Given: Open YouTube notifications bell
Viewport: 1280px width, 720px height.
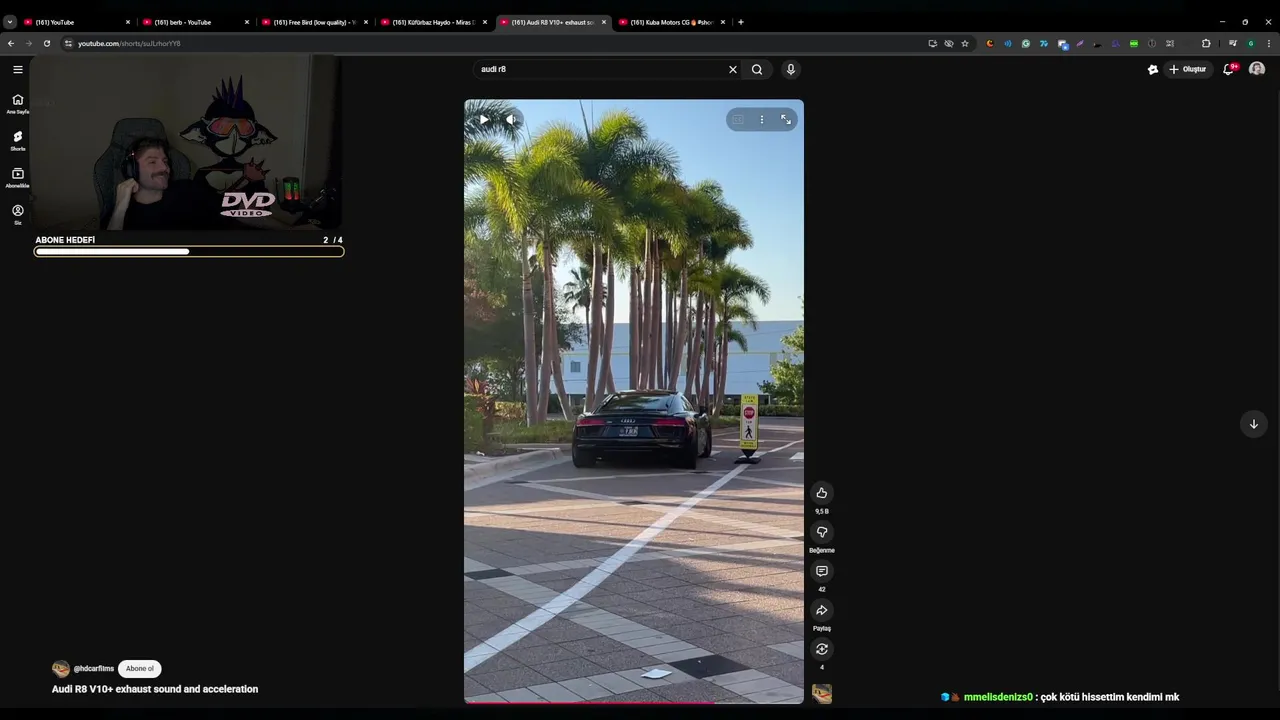Looking at the screenshot, I should 1229,69.
